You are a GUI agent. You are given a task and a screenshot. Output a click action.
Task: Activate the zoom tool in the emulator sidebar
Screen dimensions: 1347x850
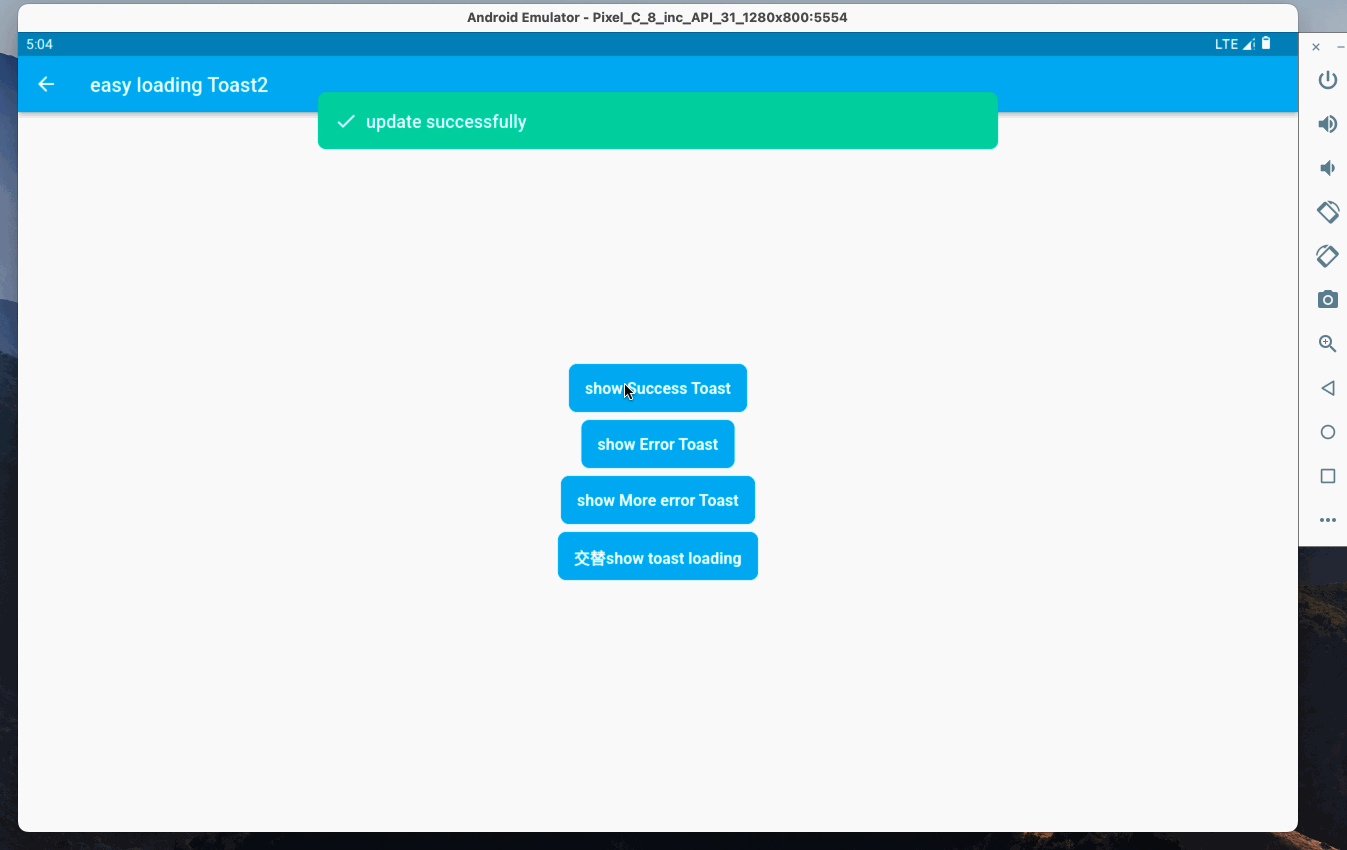click(x=1327, y=343)
